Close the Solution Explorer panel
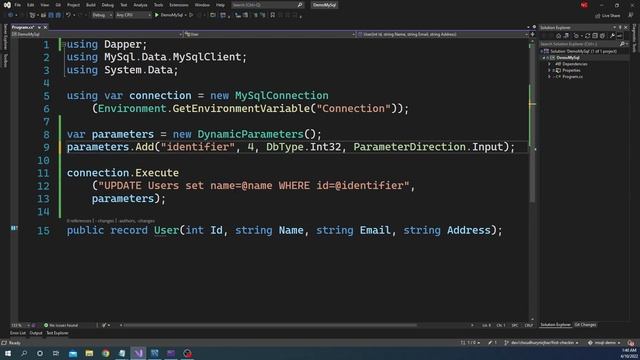640x360 pixels. tap(626, 27)
